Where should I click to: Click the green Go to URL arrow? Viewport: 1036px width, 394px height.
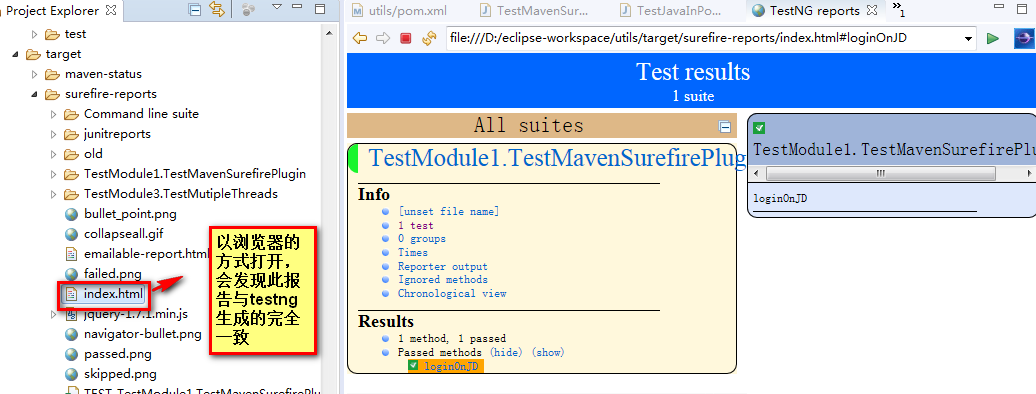pos(992,38)
